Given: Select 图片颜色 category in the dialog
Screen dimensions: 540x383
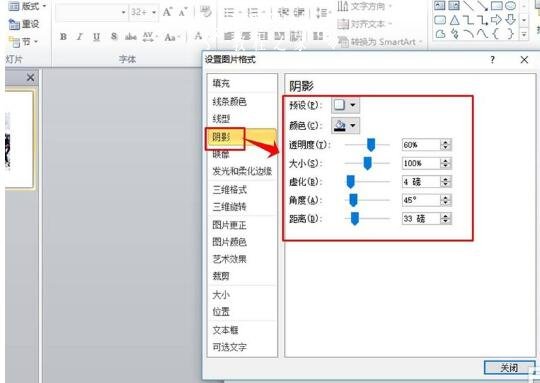Looking at the screenshot, I should pyautogui.click(x=242, y=242).
